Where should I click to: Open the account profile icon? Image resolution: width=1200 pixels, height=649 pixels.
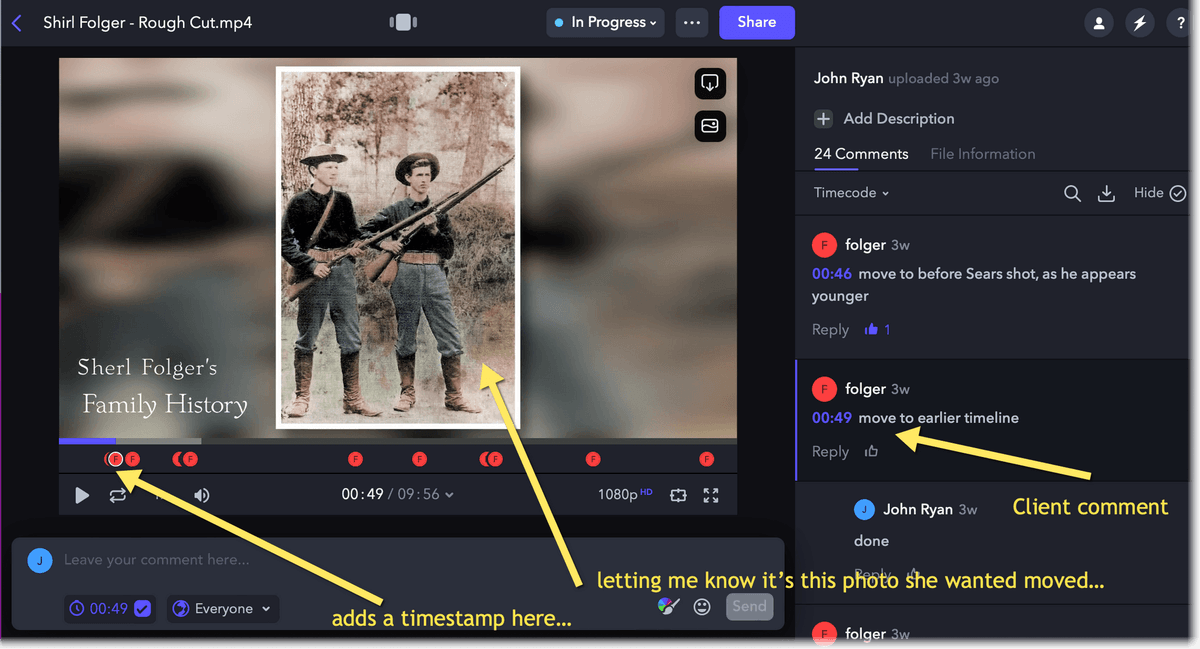[1099, 23]
